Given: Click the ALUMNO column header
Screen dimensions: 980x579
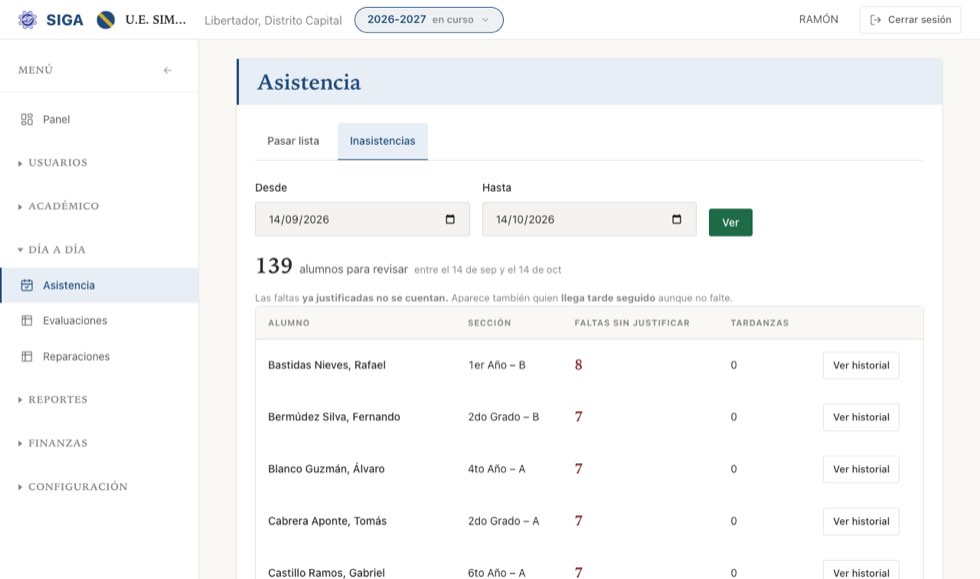Looking at the screenshot, I should pos(289,323).
